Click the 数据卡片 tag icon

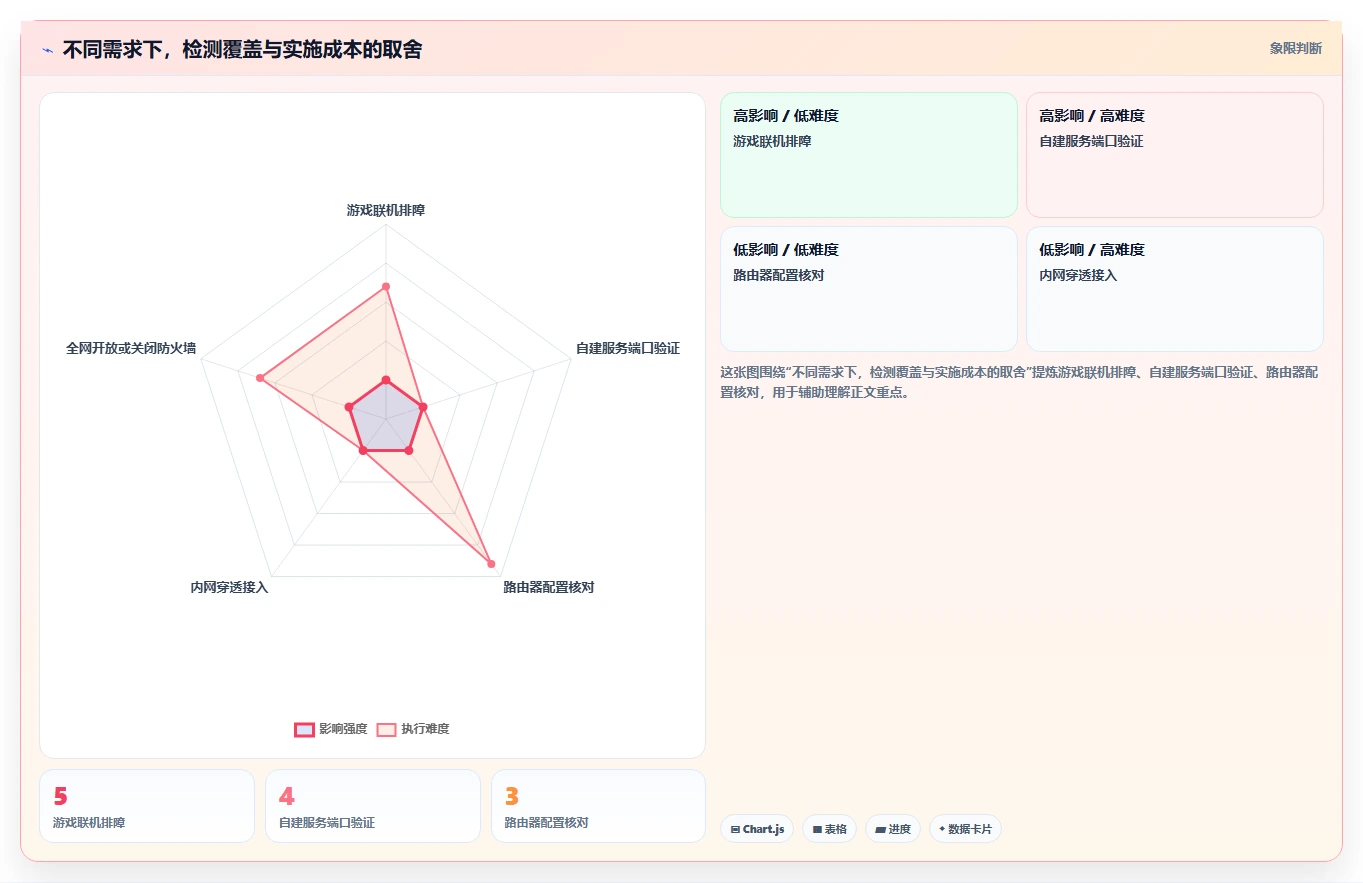click(942, 829)
